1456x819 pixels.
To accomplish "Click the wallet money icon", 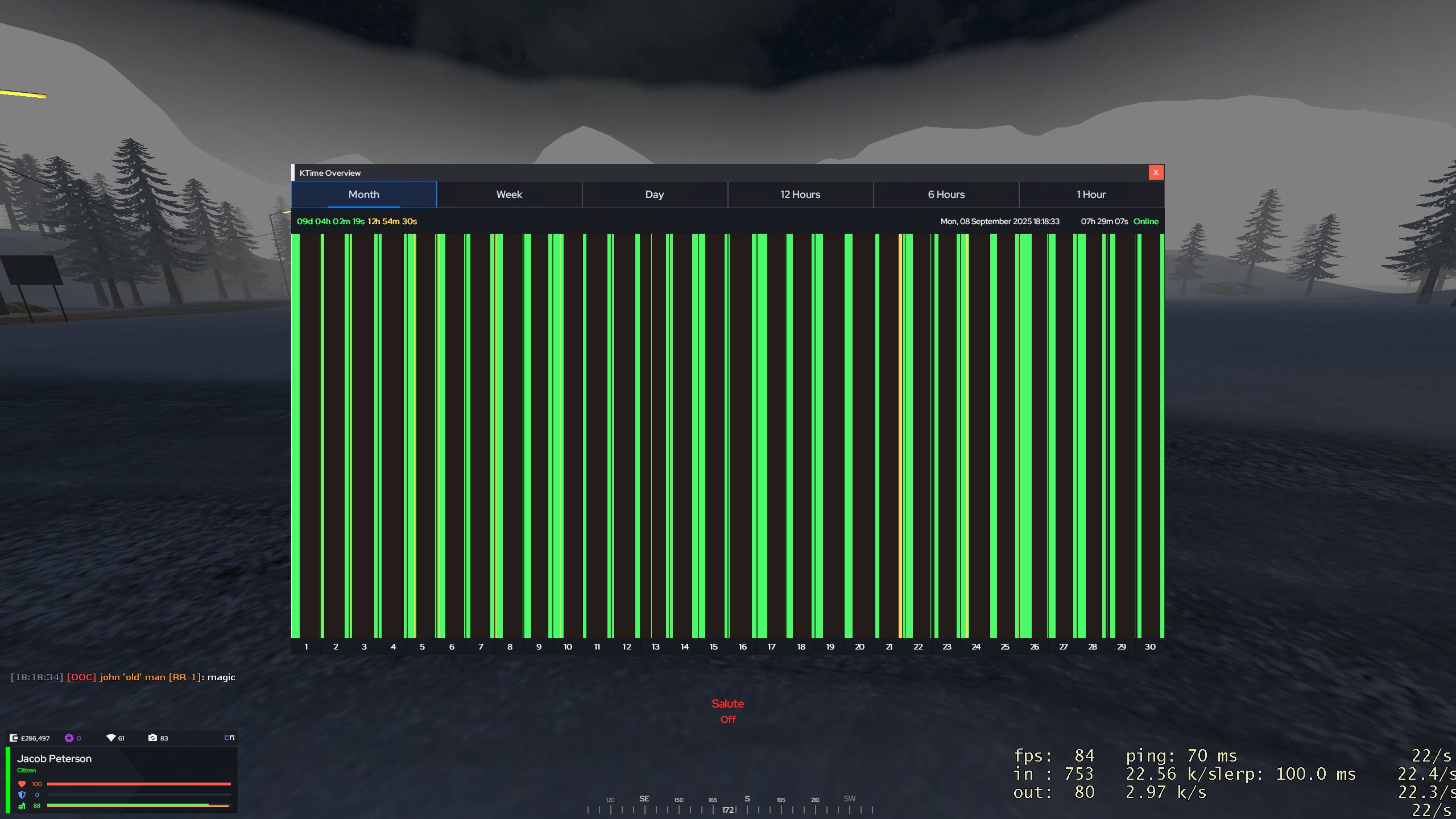I will (x=14, y=738).
